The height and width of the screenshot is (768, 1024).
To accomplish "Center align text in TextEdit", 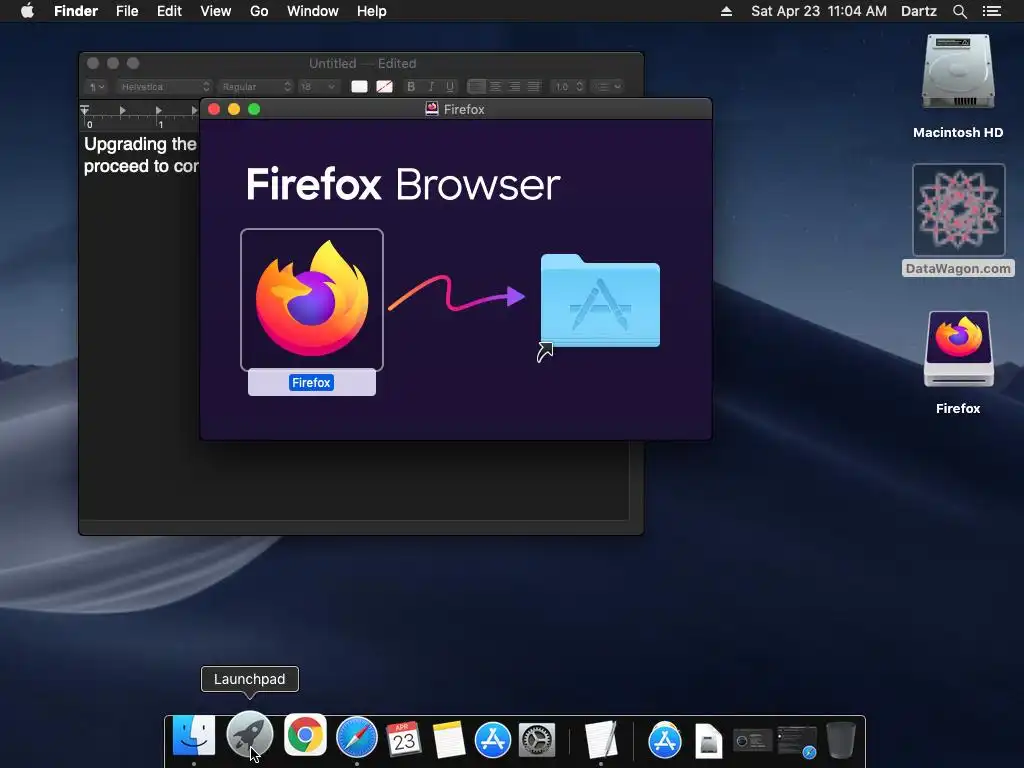I will (496, 86).
